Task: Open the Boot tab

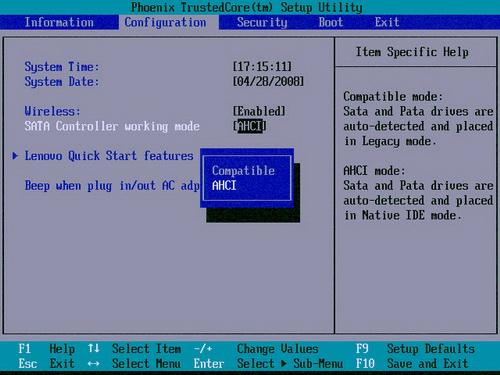Action: [x=331, y=22]
